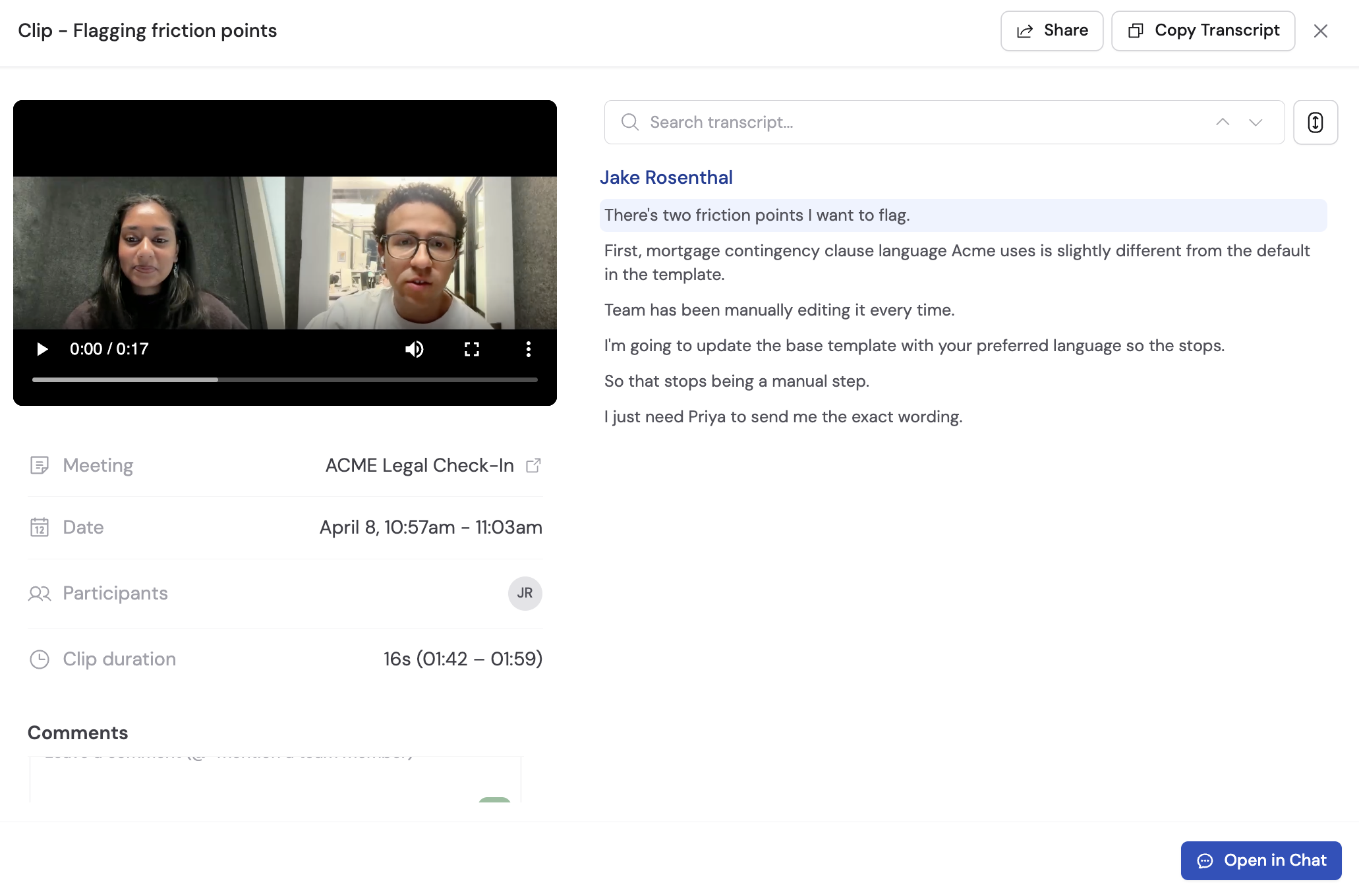
Task: Toggle fullscreen playback mode
Action: click(471, 349)
